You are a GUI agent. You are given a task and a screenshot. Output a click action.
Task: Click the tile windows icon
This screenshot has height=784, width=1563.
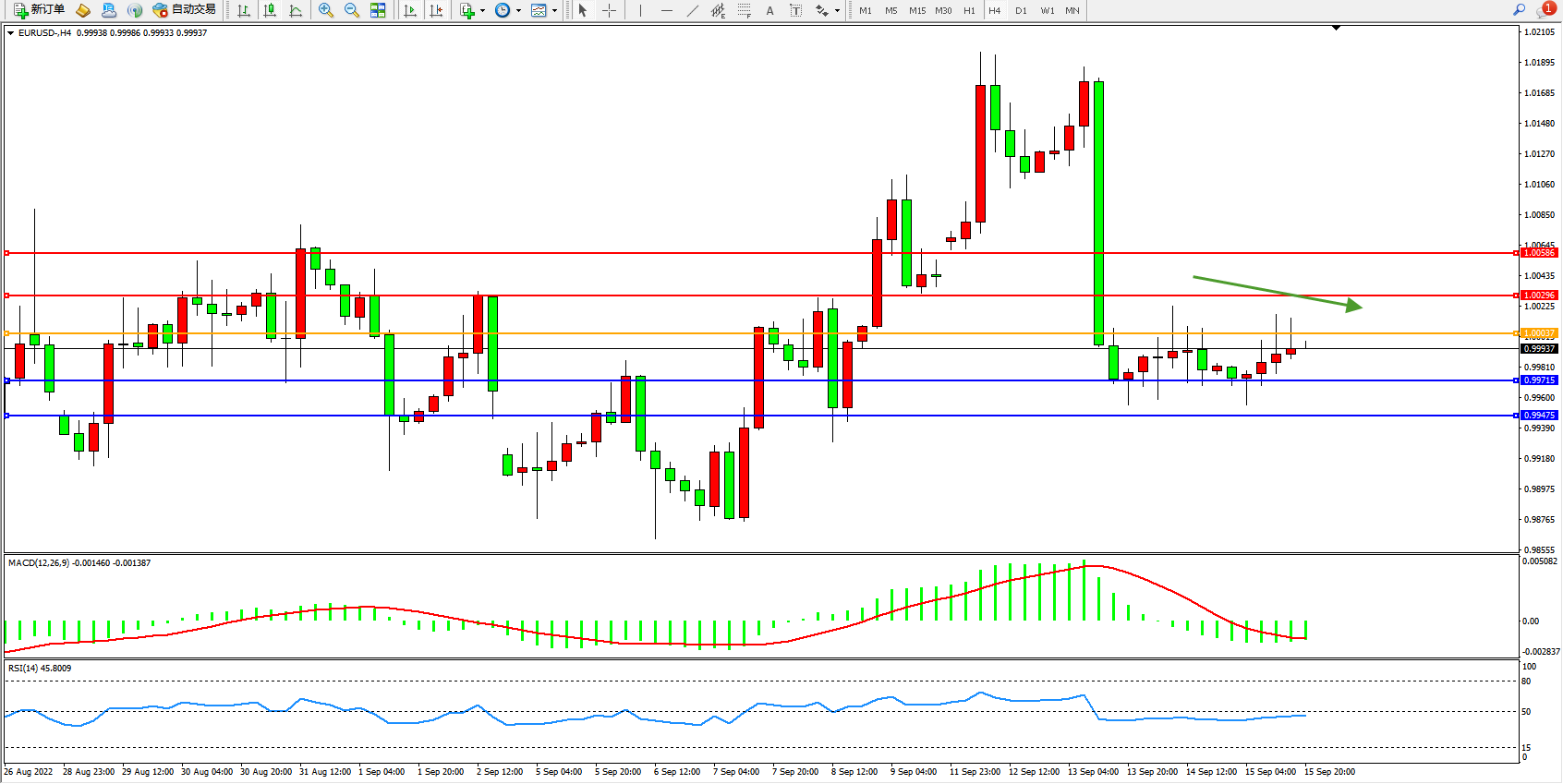pyautogui.click(x=378, y=10)
